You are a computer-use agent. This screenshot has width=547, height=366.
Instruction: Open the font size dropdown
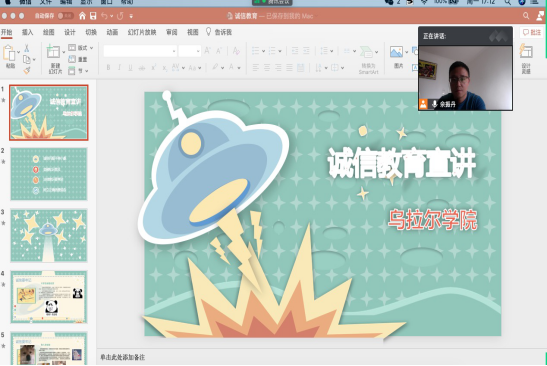[x=189, y=51]
